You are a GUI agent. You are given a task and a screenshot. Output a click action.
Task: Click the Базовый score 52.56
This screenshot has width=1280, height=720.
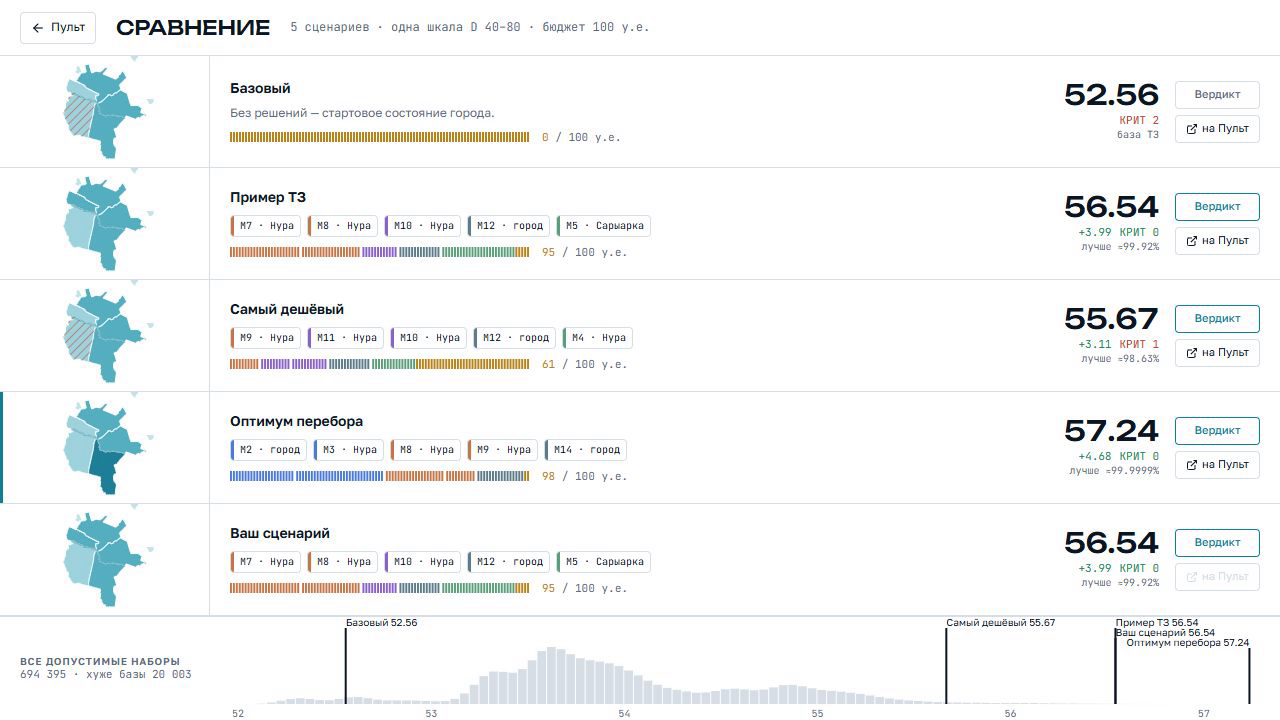[1111, 95]
